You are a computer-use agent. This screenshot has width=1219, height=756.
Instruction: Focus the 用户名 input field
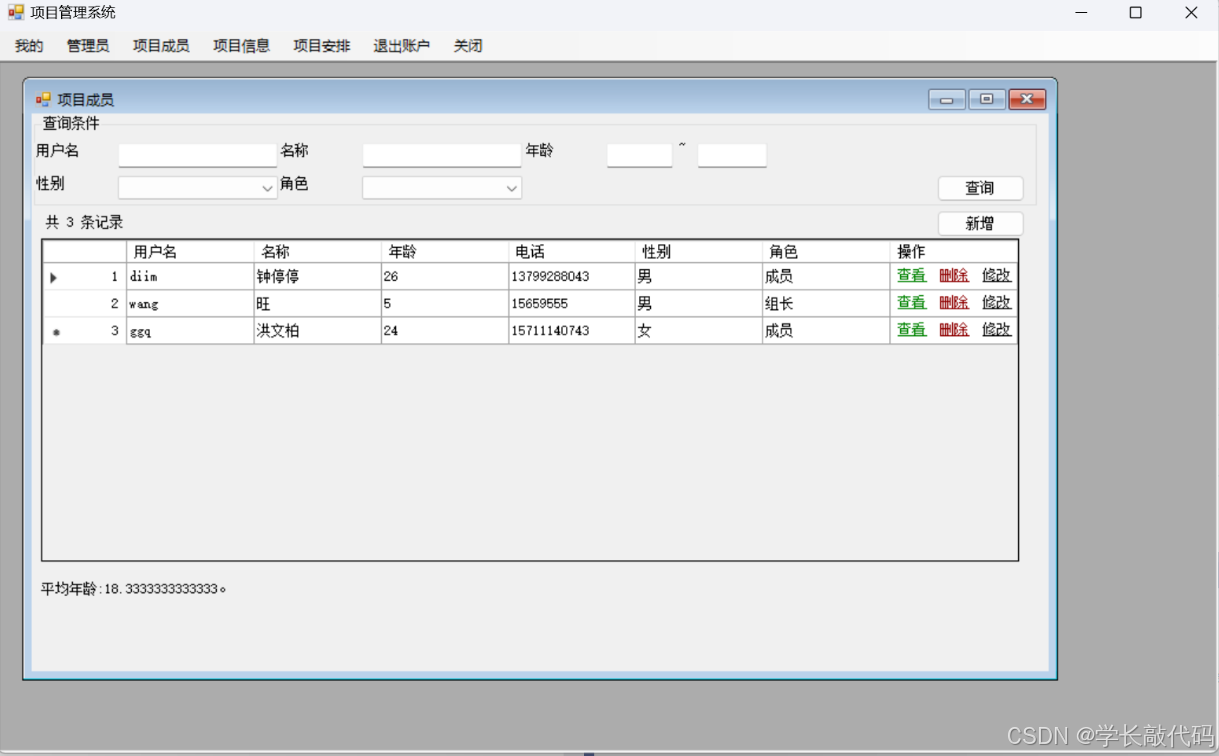pyautogui.click(x=197, y=155)
